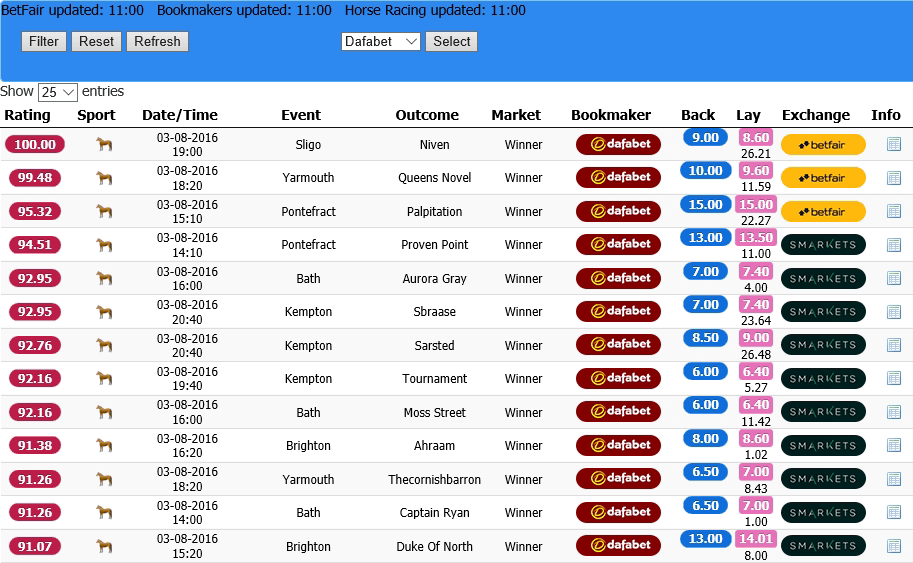This screenshot has height=563, width=913.
Task: Open info icon for Queens Novel row
Action: 894,178
